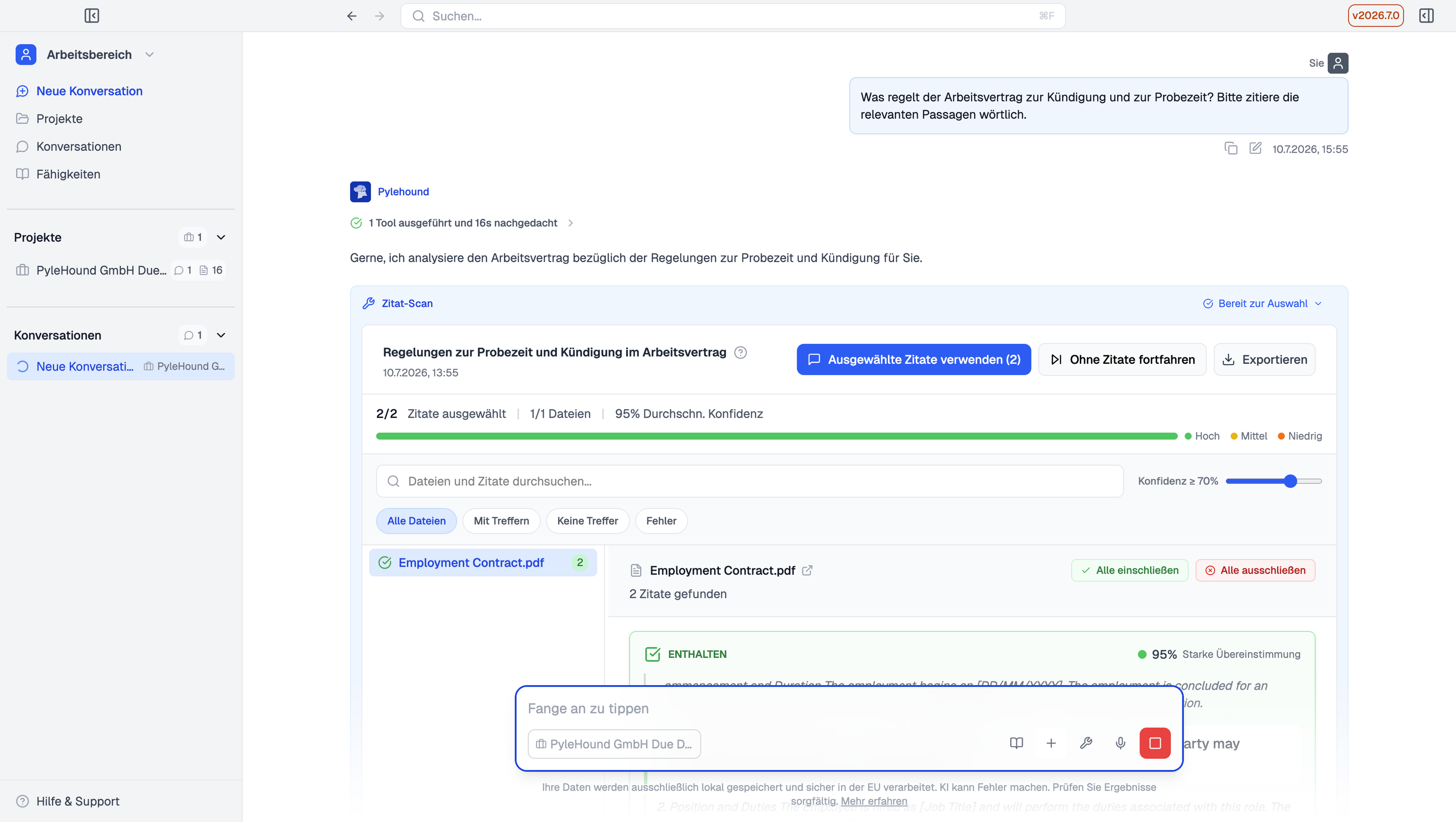1456x822 pixels.
Task: Open the skills book icon in composer
Action: click(x=1016, y=743)
